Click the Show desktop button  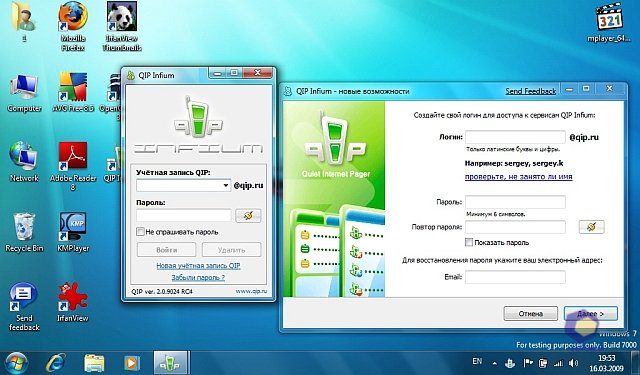click(x=635, y=363)
